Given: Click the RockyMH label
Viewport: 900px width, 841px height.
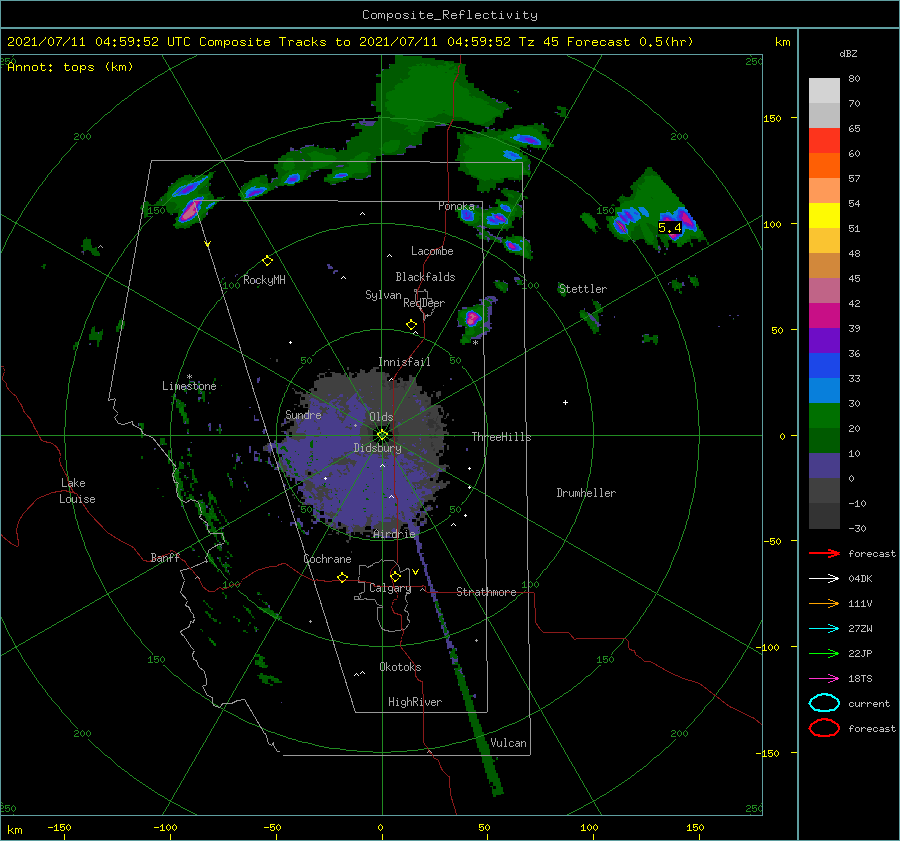Looking at the screenshot, I should point(264,280).
